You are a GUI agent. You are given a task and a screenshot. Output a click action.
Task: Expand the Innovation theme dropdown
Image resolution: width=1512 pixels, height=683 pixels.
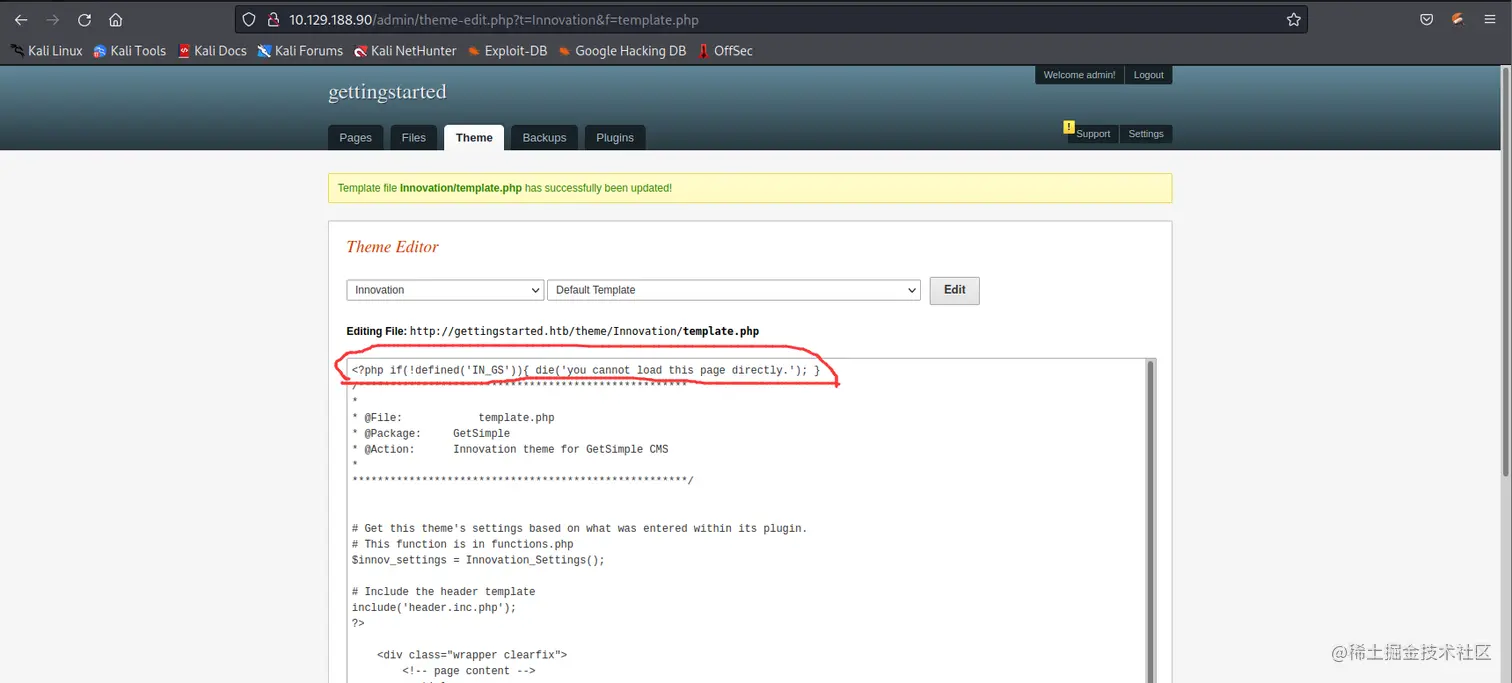pos(445,290)
